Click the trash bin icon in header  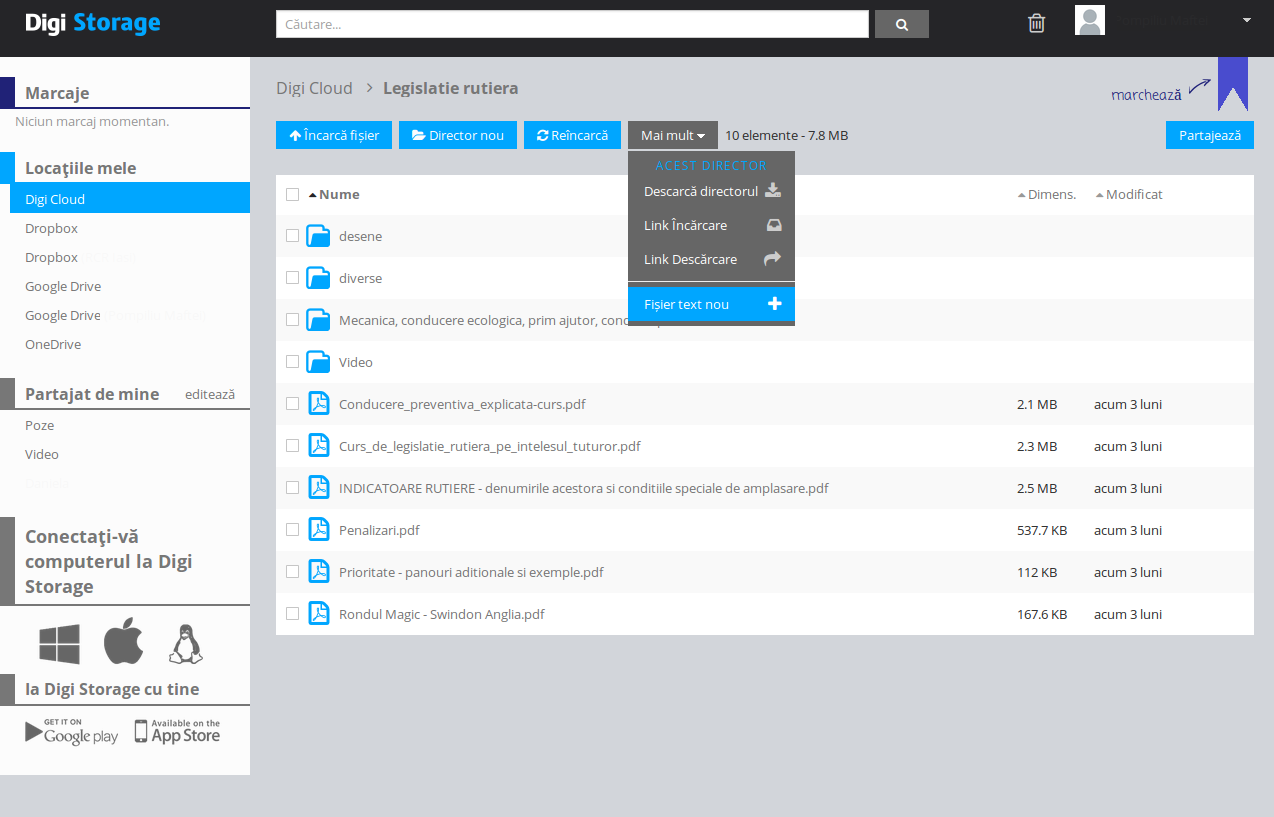[x=1037, y=23]
